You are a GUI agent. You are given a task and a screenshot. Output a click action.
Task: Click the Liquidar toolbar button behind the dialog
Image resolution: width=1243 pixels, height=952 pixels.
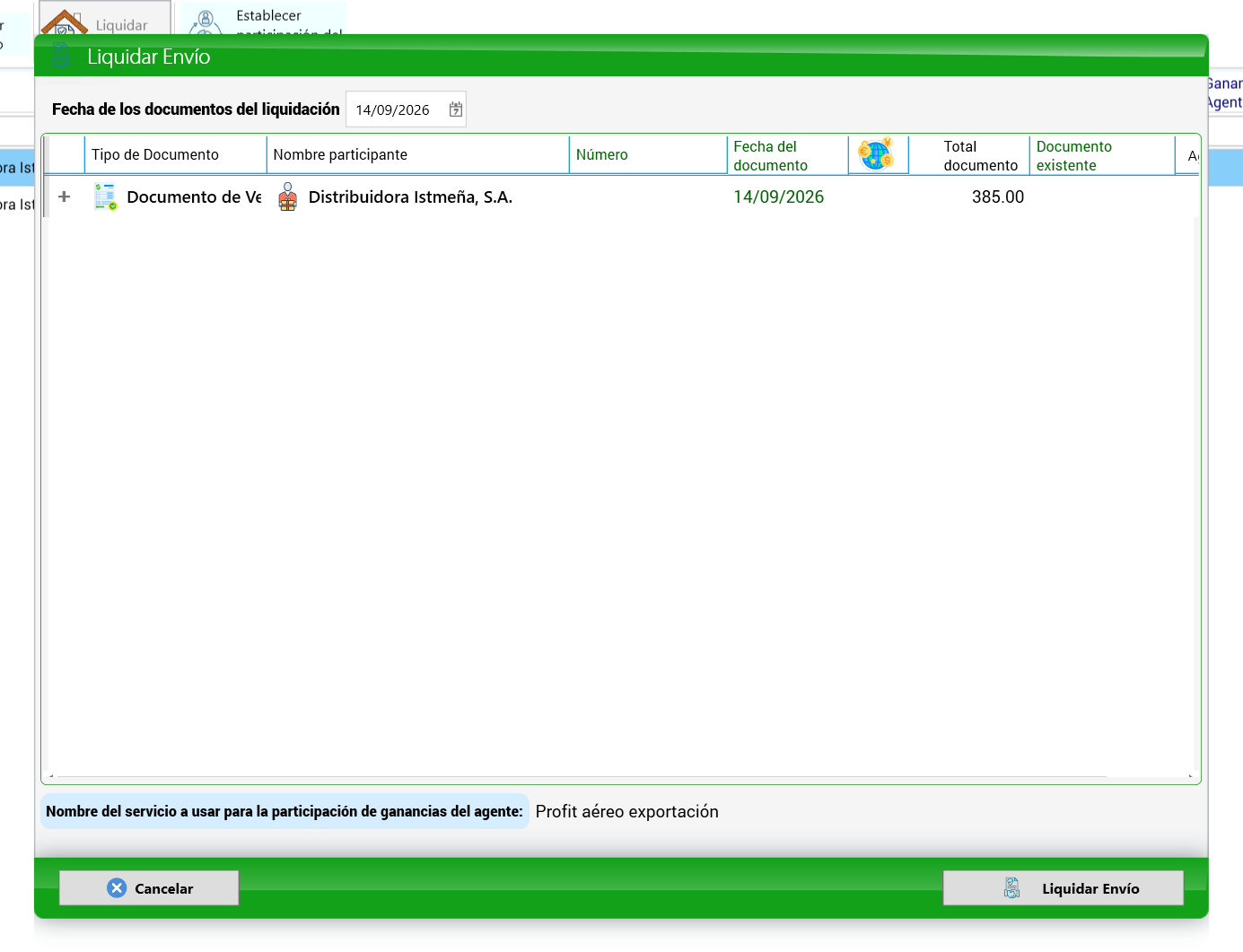click(105, 18)
